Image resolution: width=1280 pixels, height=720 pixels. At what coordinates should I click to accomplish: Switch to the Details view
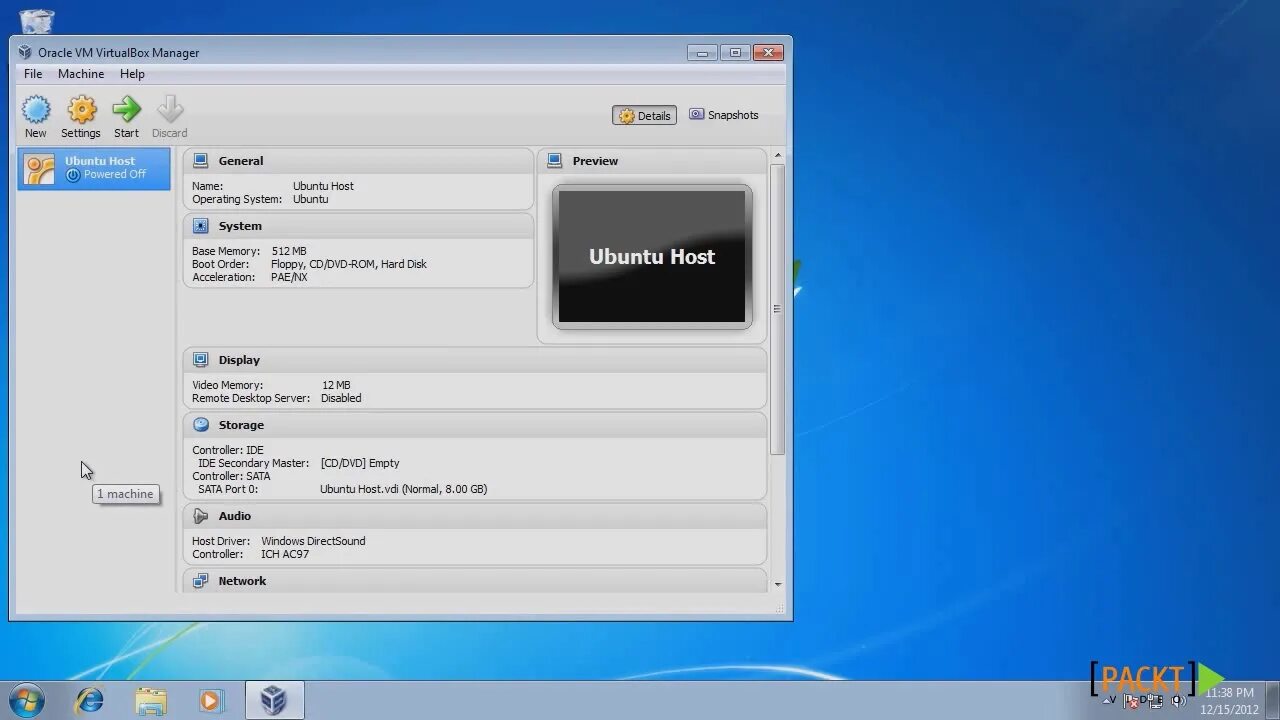tap(645, 116)
